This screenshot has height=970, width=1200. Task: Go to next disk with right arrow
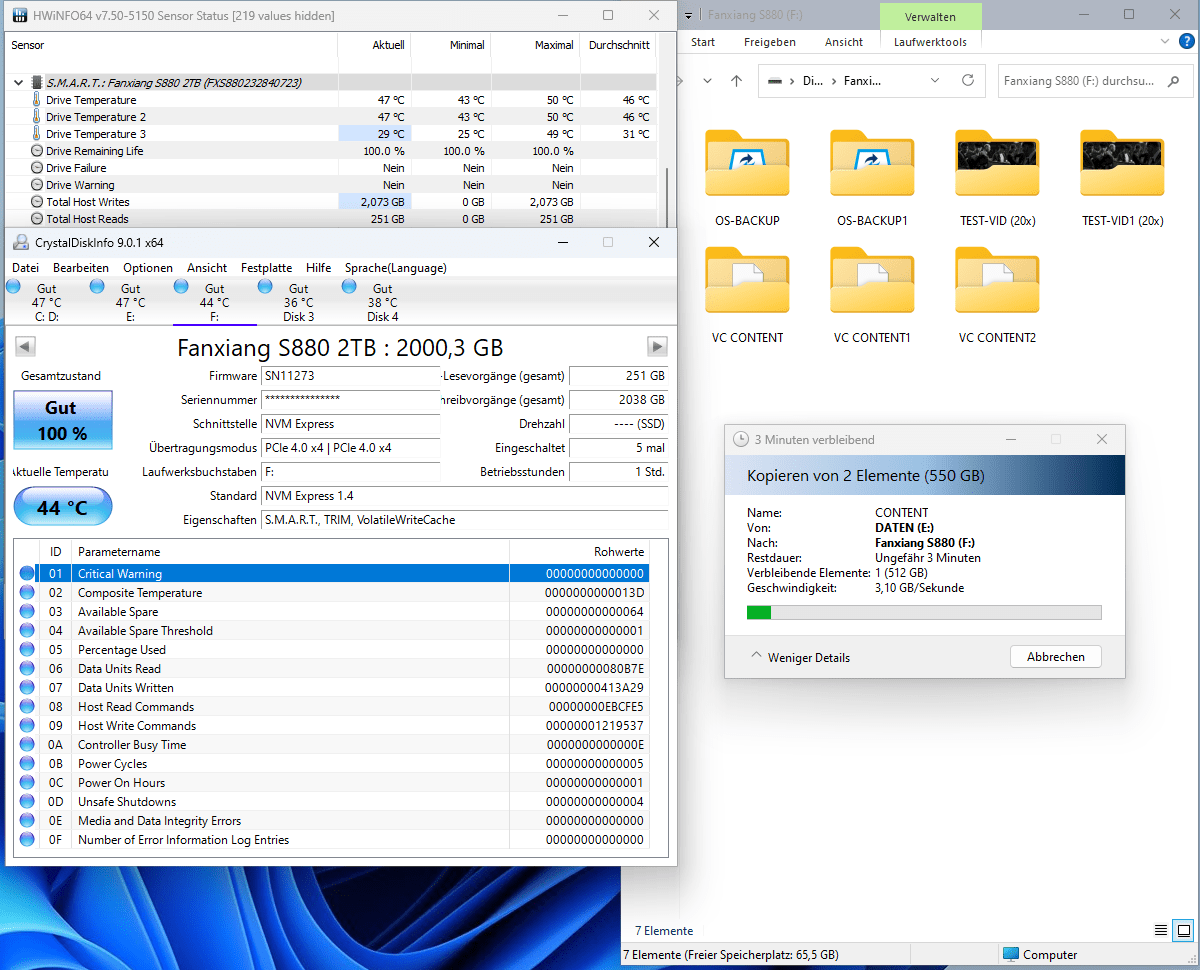point(657,347)
